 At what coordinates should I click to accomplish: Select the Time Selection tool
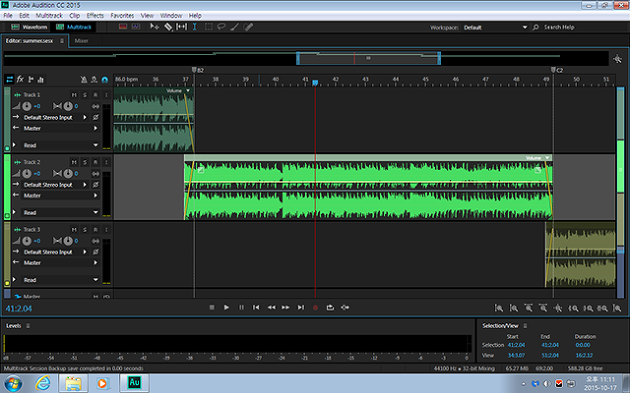[x=194, y=27]
